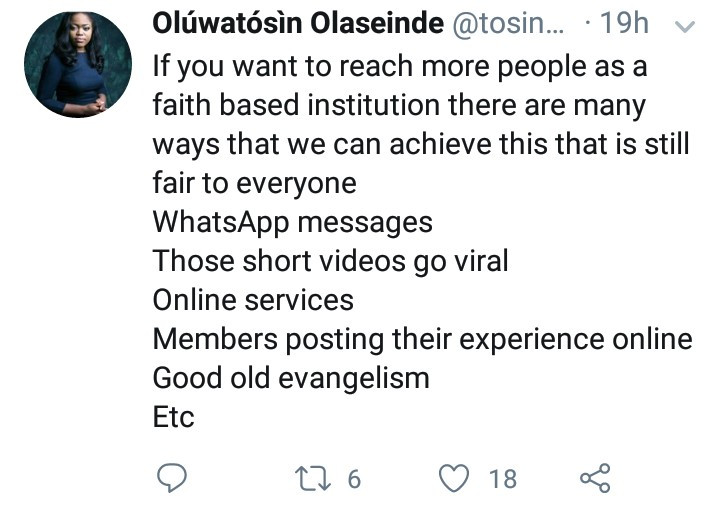The image size is (720, 513).
Task: Open the share icon options
Action: (594, 478)
